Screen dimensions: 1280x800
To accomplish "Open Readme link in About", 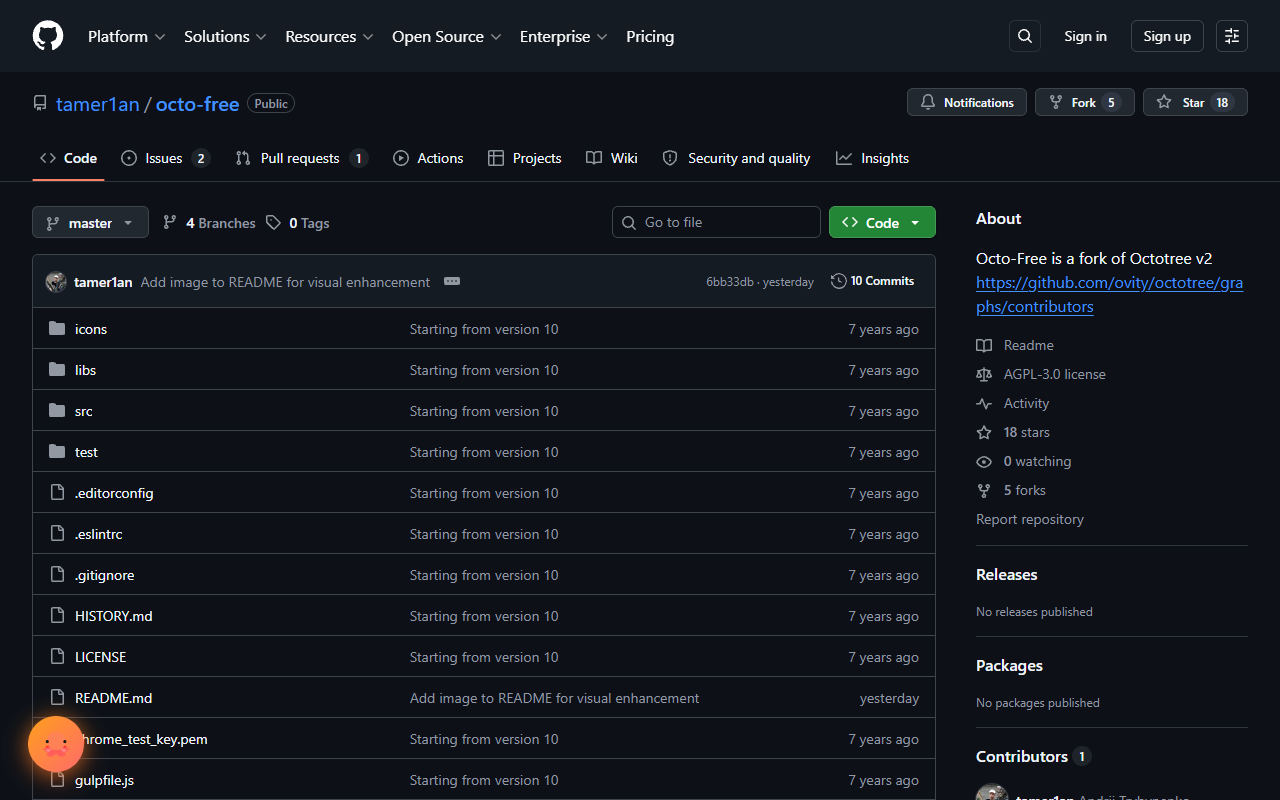I will click(x=1015, y=345).
